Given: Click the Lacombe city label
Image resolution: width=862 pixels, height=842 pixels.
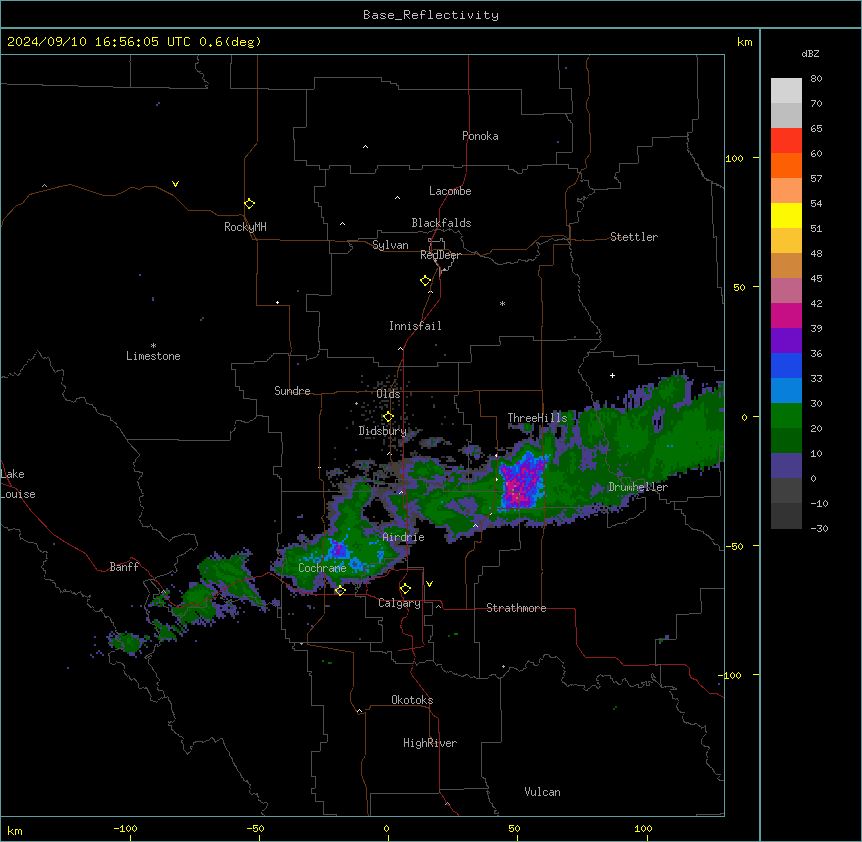Looking at the screenshot, I should click(x=450, y=191).
